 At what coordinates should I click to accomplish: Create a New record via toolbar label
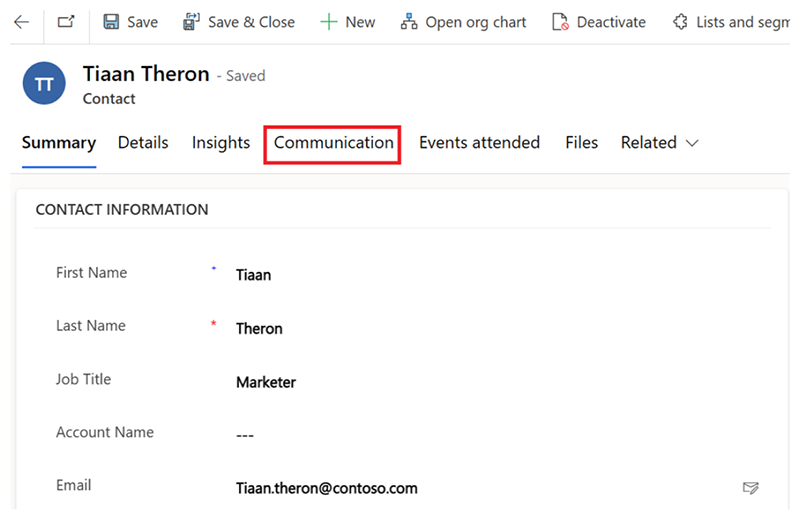[x=360, y=22]
